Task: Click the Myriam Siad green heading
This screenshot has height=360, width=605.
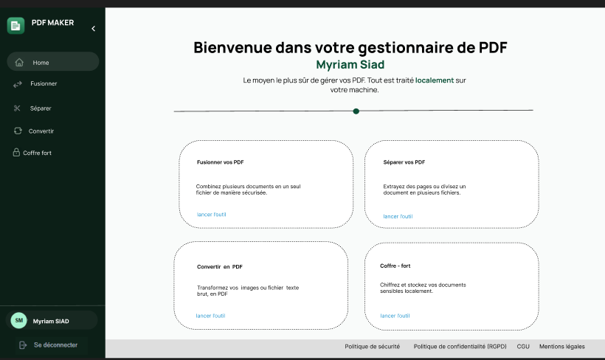Action: click(350, 65)
